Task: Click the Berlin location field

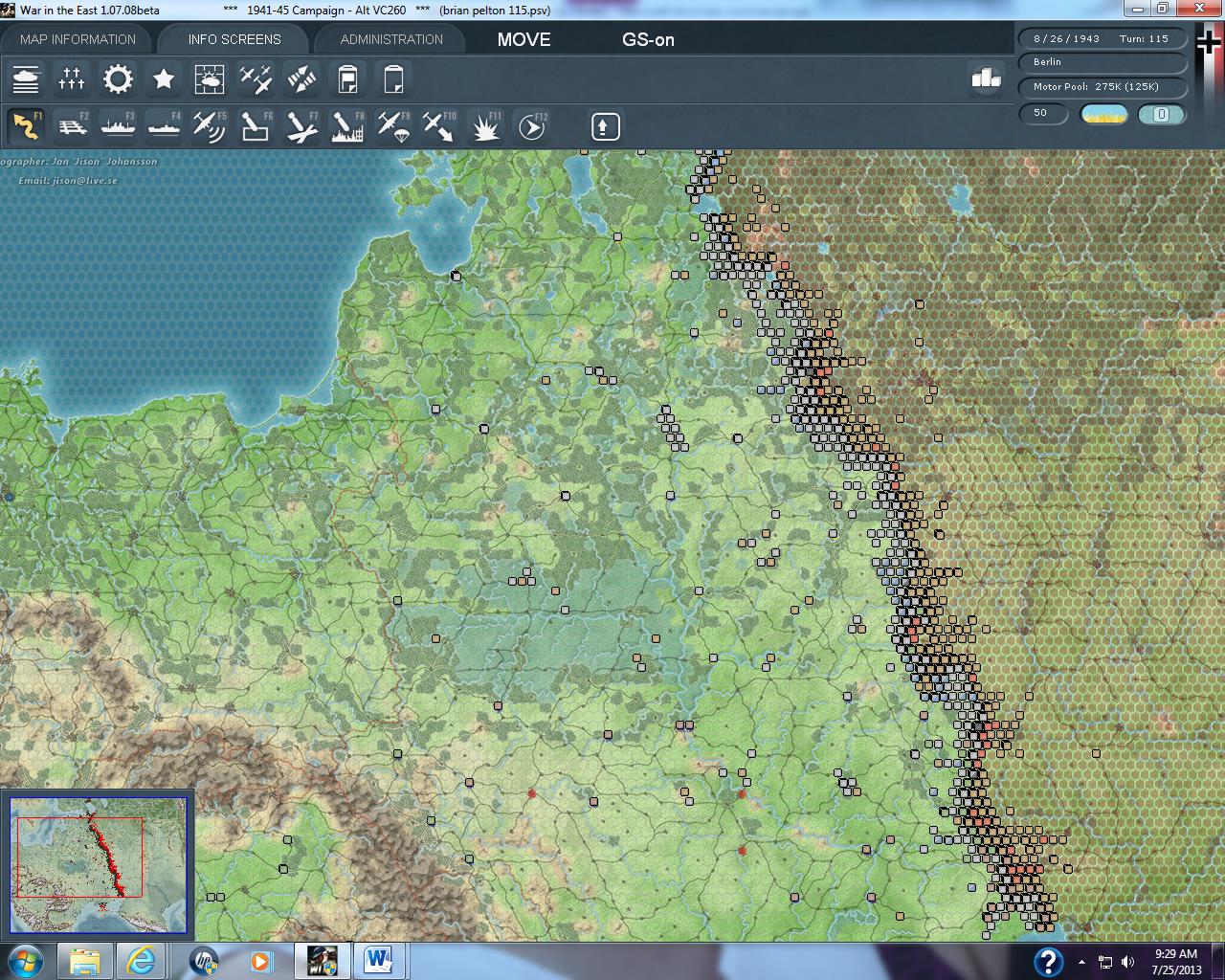Action: coord(1102,62)
